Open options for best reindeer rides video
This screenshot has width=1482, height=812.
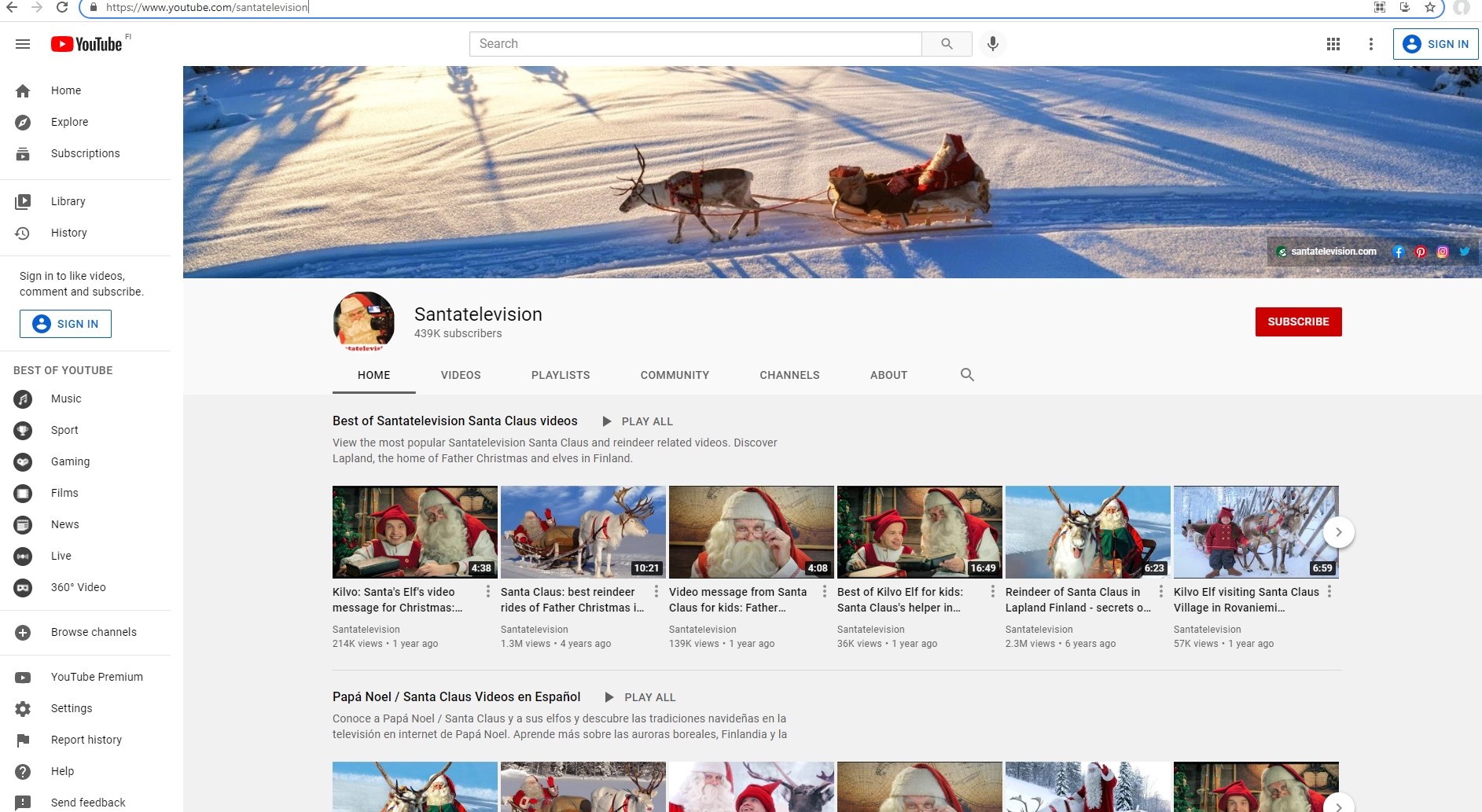656,591
